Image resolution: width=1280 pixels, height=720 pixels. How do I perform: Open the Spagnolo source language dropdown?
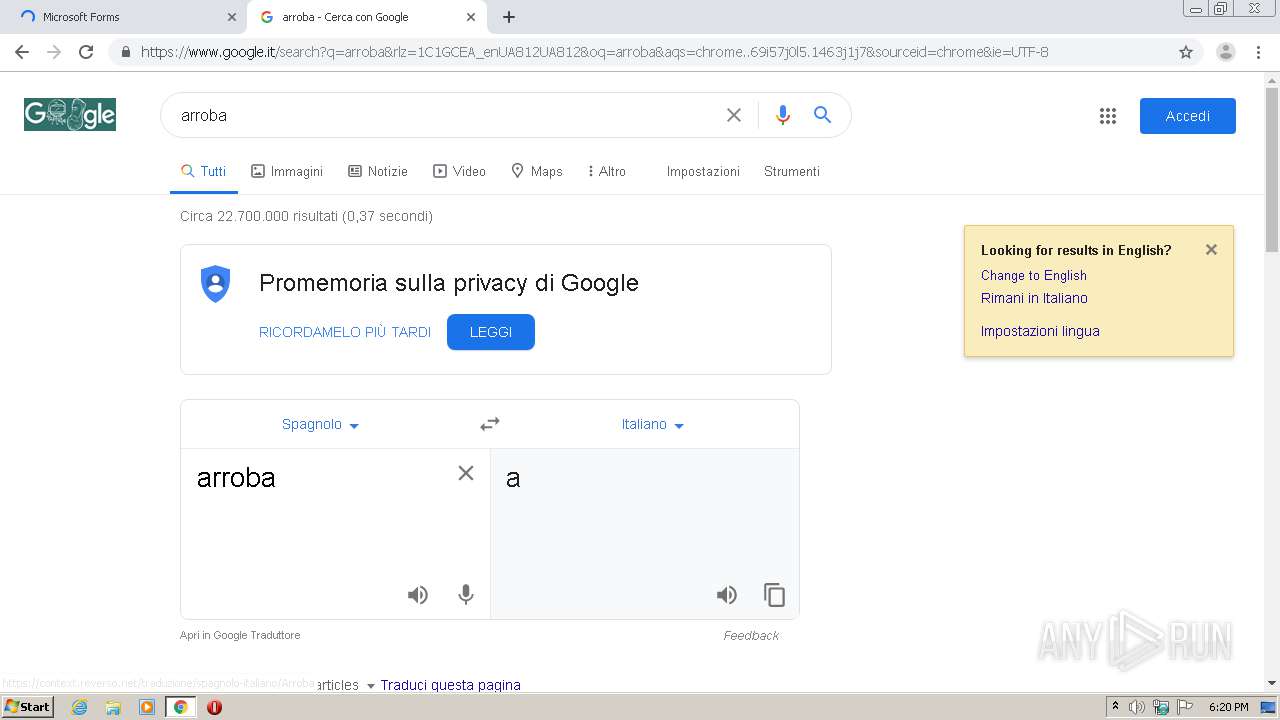[320, 424]
